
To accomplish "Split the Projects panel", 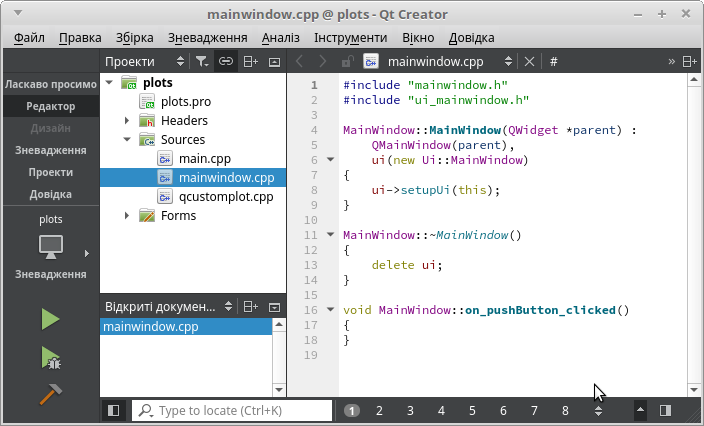I will (x=250, y=61).
